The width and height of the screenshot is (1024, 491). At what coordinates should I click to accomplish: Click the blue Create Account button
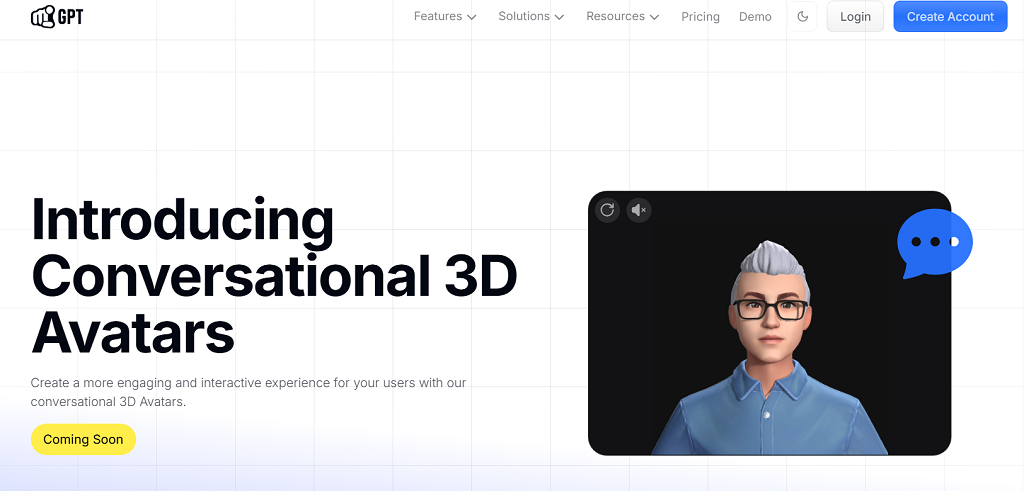[x=949, y=17]
